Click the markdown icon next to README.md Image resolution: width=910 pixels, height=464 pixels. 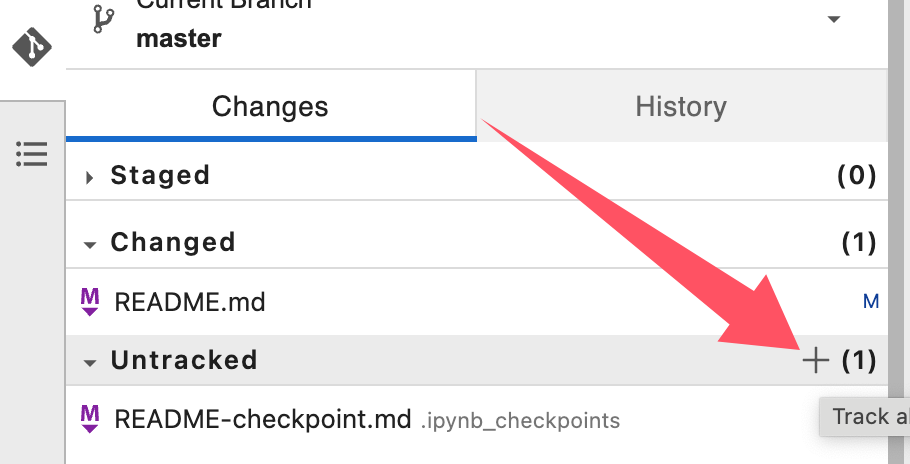pos(89,302)
